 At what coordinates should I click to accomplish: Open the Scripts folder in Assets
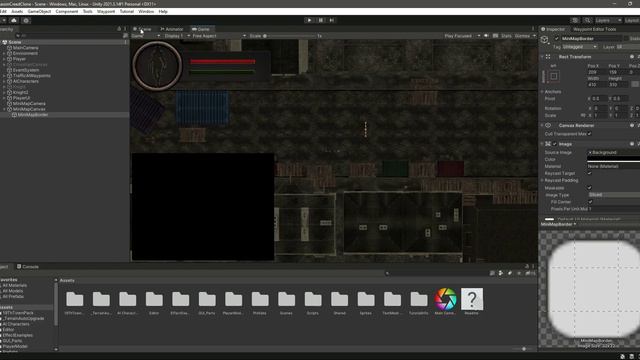point(313,302)
